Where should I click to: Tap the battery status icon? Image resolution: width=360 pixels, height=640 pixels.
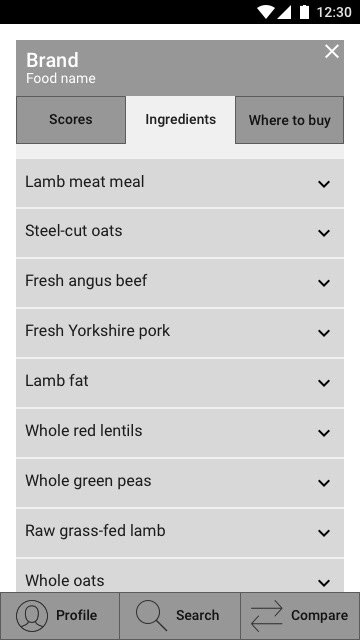[304, 12]
